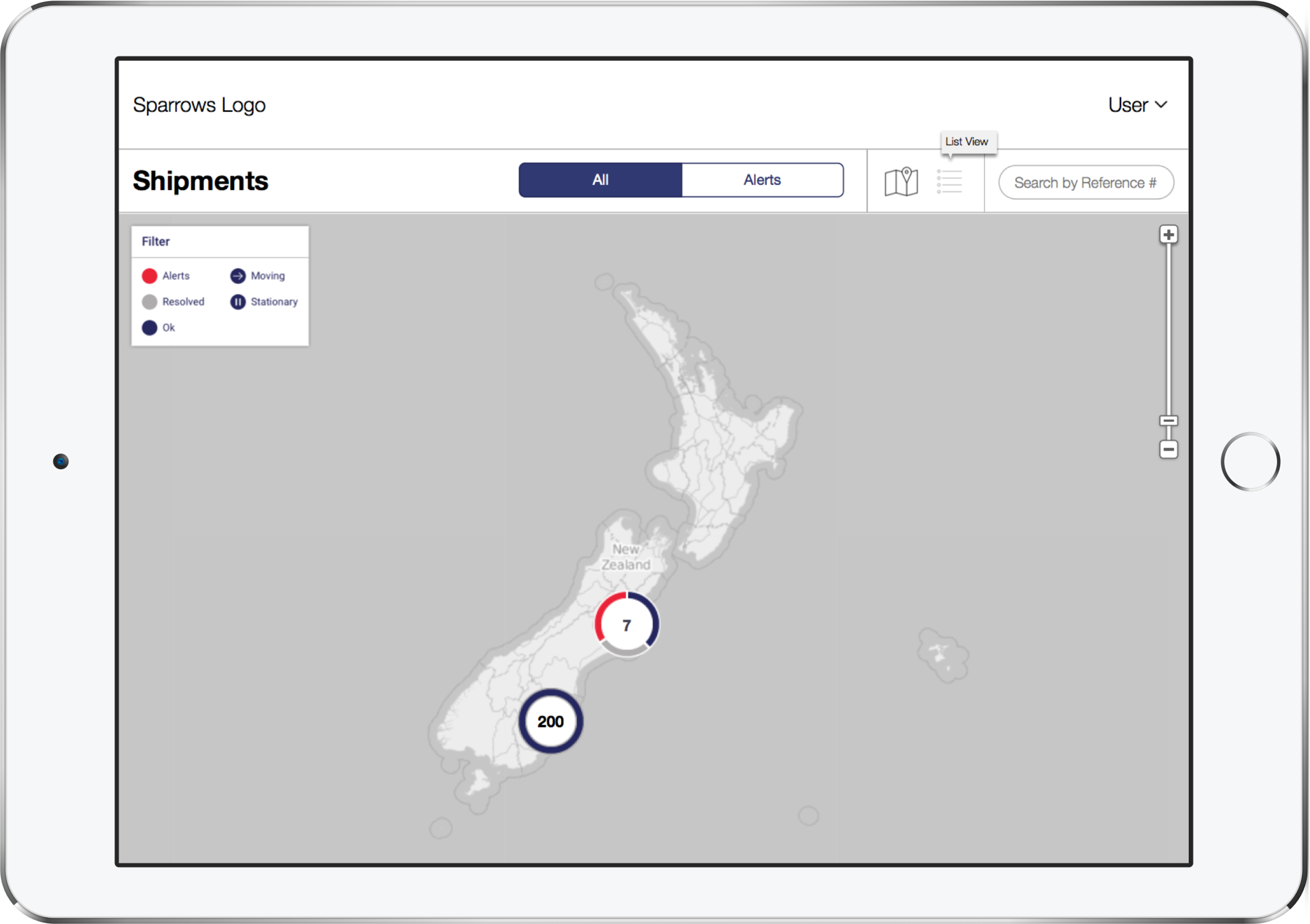
Task: Open the cluster marker showing 200
Action: (x=551, y=721)
